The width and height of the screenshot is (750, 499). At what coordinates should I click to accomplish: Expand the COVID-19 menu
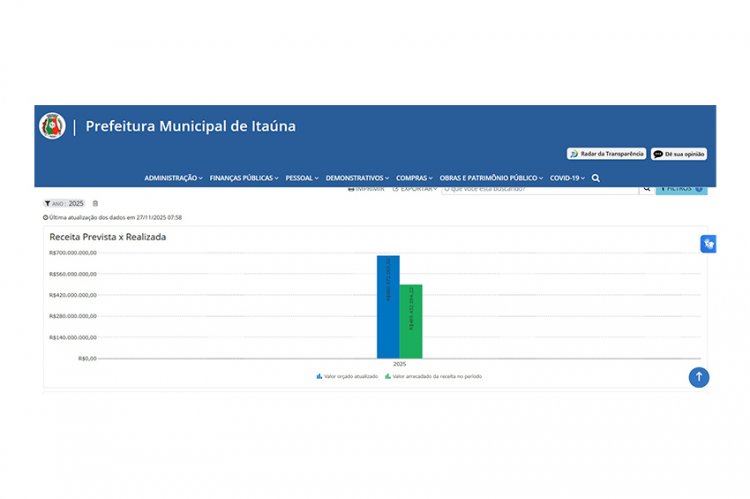coord(567,178)
